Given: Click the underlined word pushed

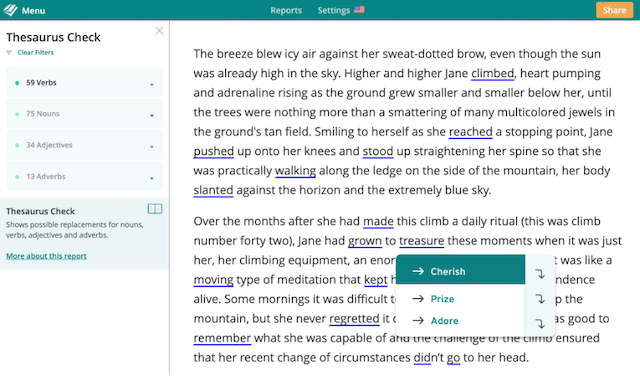Looking at the screenshot, I should [x=213, y=151].
